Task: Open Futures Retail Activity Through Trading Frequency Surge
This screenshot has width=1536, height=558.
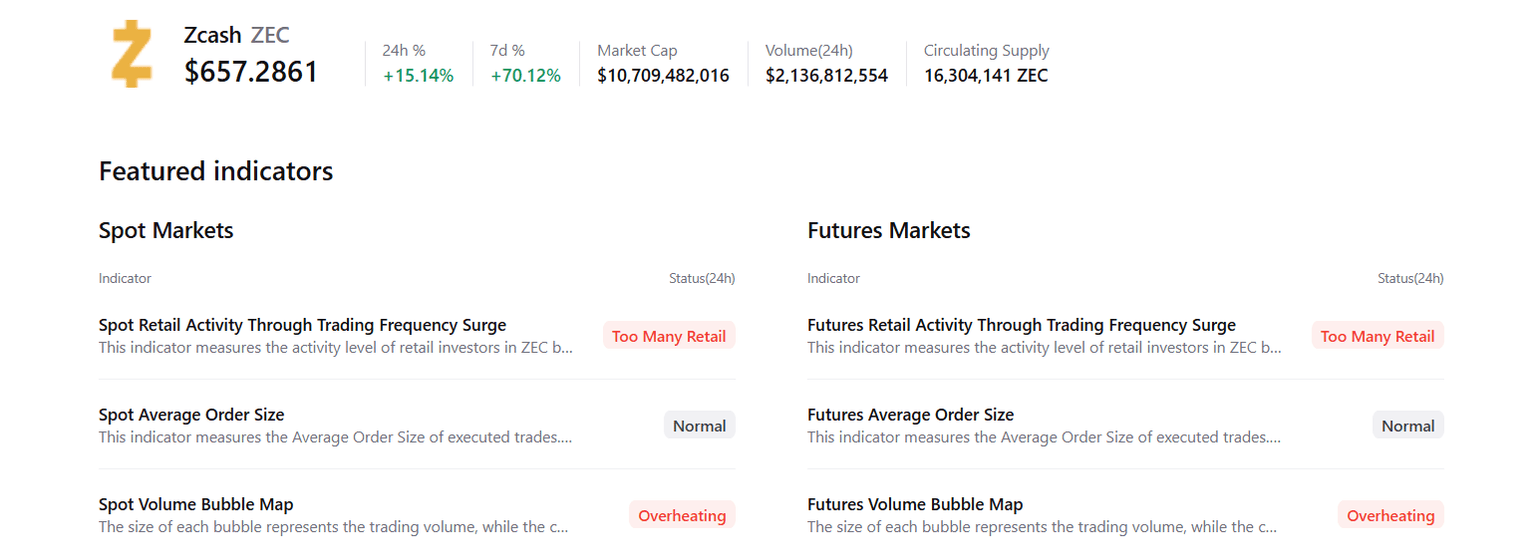Action: click(x=1021, y=325)
